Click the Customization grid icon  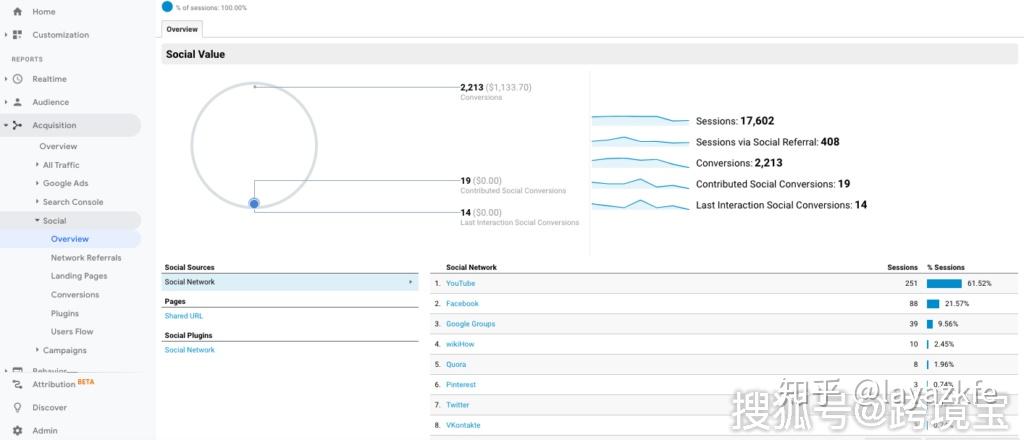pyautogui.click(x=18, y=35)
